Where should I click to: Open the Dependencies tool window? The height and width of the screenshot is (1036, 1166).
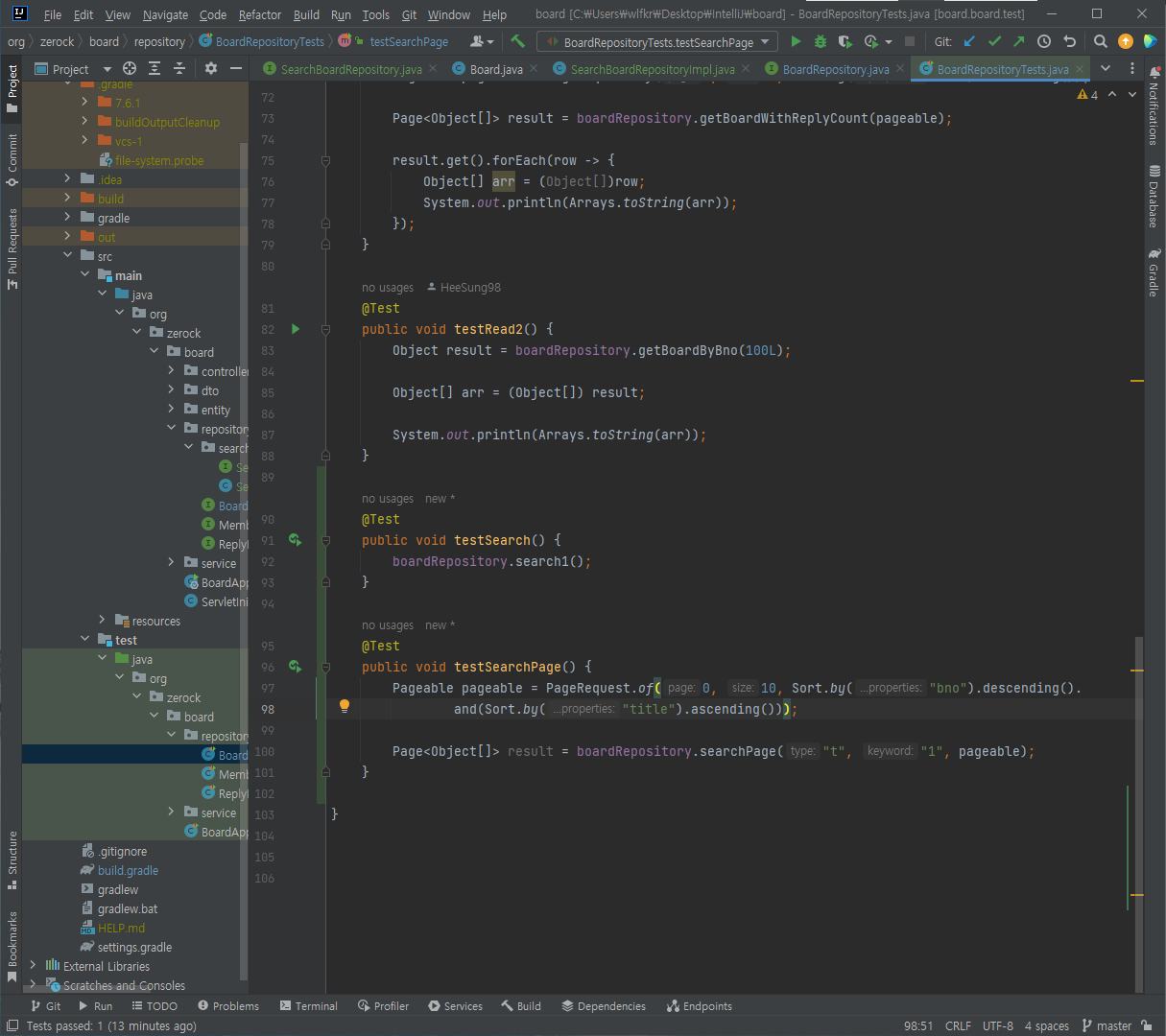604,1006
